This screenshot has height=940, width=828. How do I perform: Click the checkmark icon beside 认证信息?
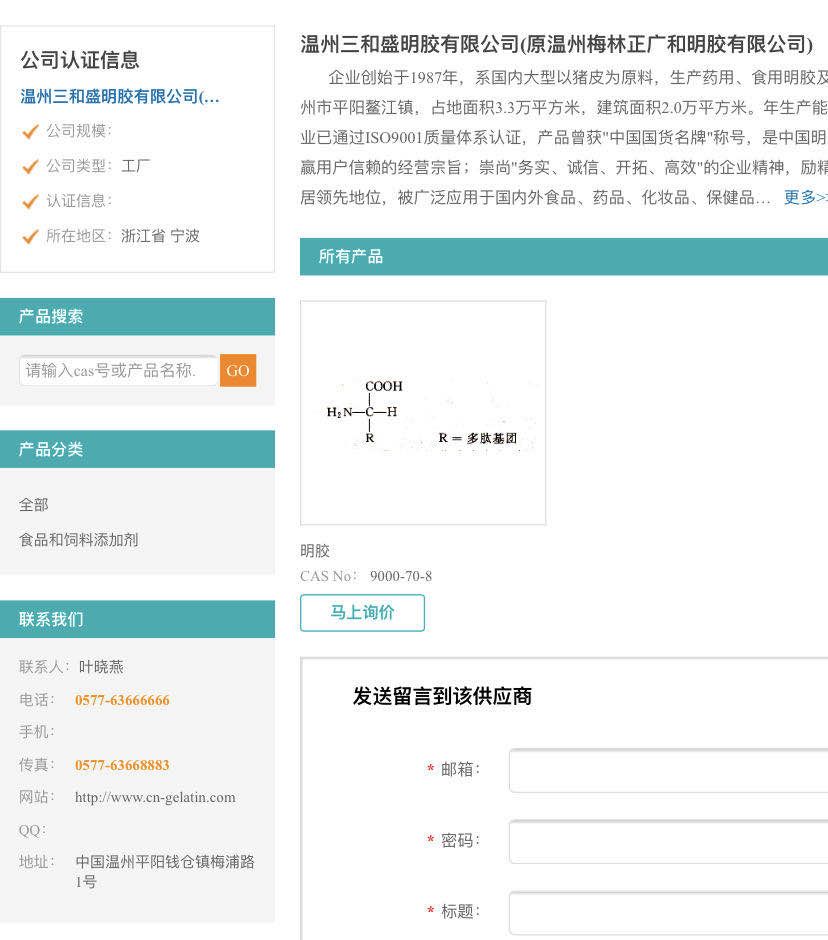30,201
